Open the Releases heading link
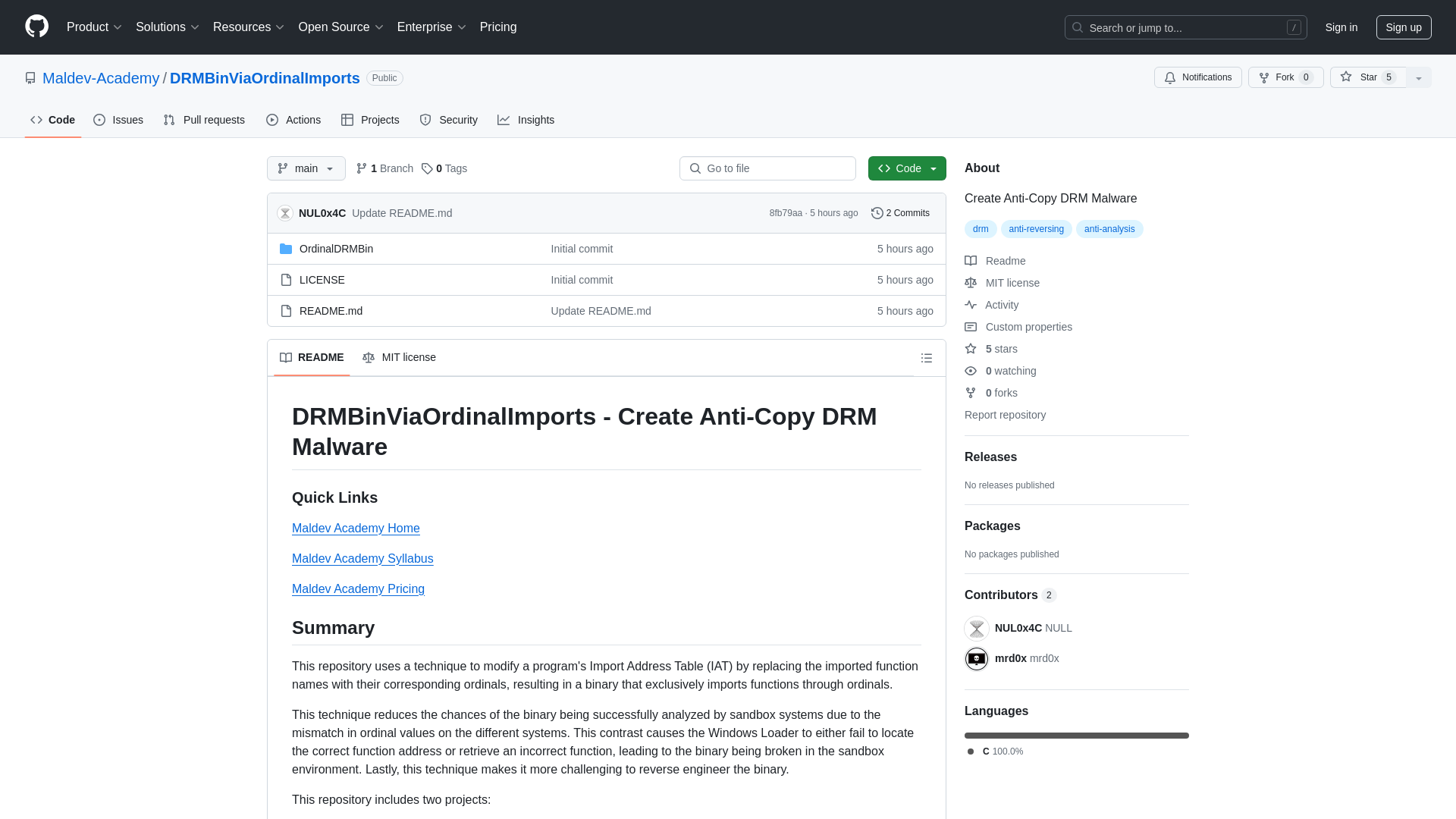 click(990, 457)
